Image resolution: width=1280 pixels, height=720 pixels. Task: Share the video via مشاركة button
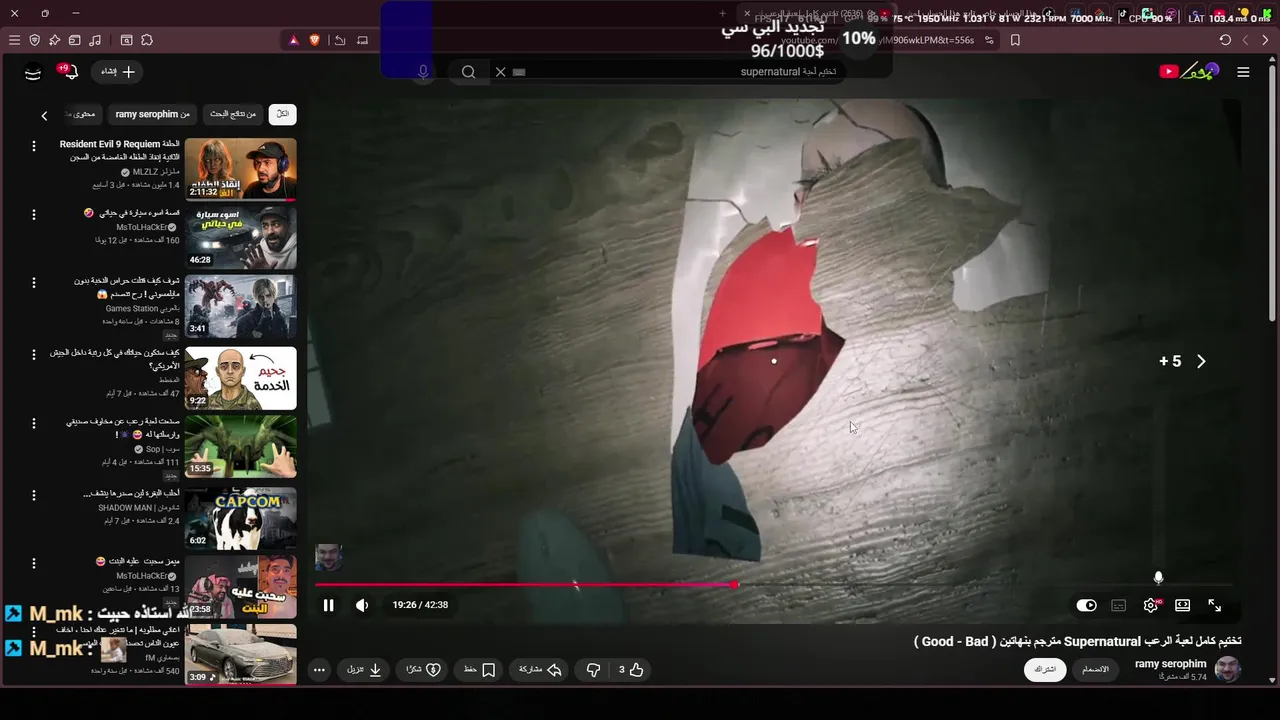click(x=540, y=670)
